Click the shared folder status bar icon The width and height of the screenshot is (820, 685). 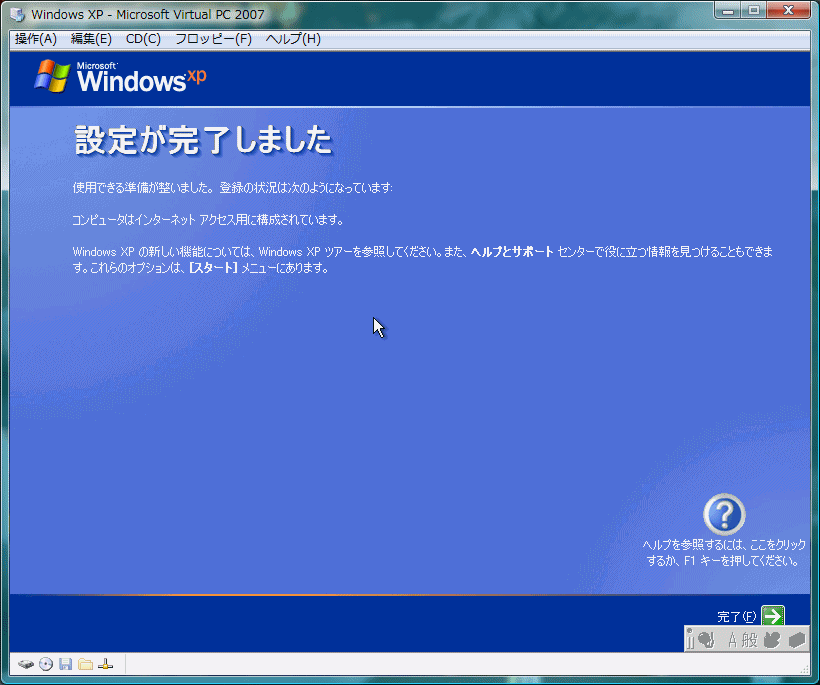85,664
